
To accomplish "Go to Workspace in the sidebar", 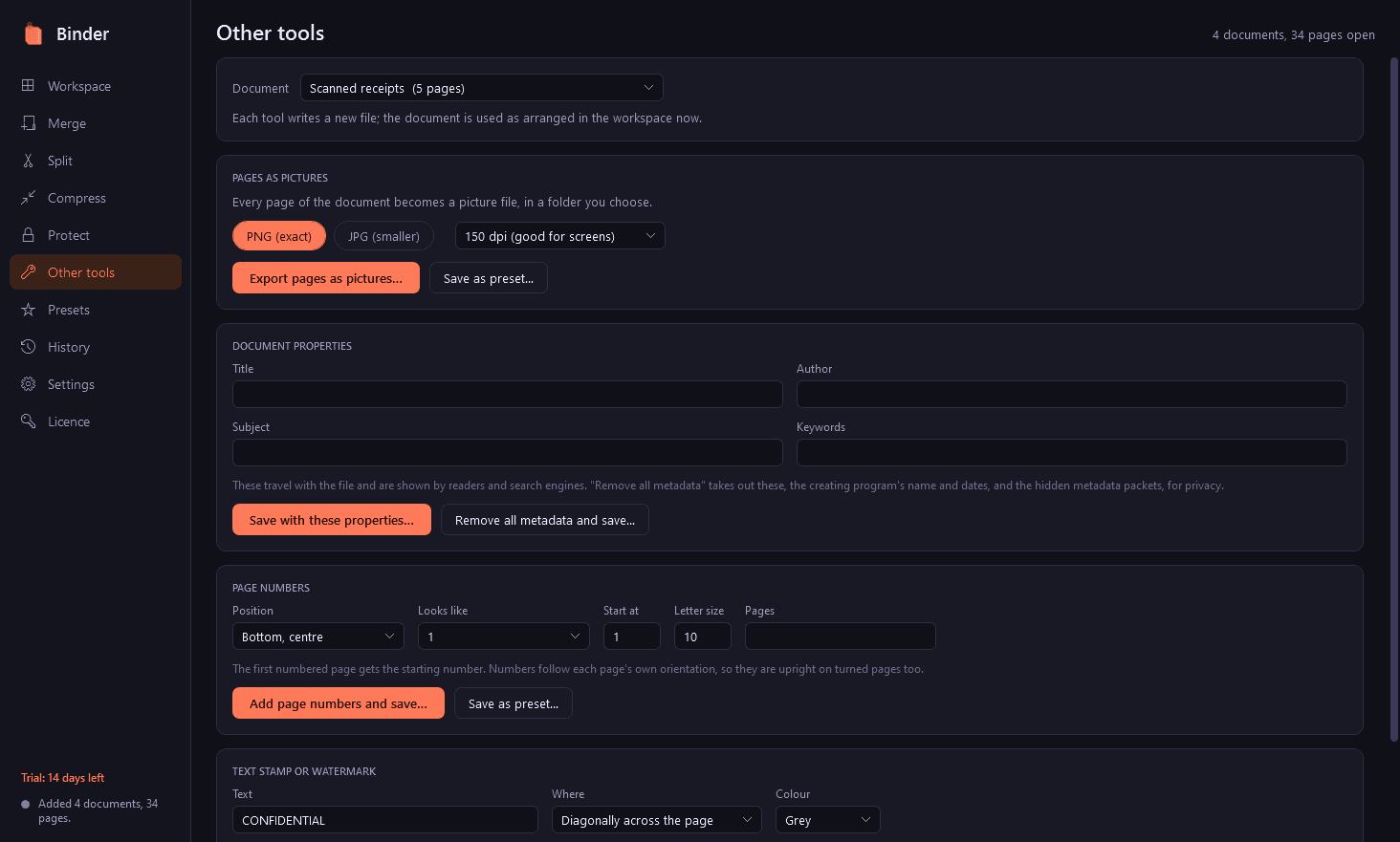I will coord(96,86).
